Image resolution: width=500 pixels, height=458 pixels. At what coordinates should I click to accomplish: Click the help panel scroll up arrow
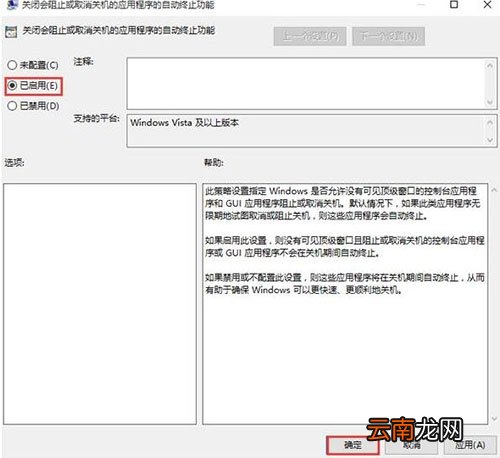(x=494, y=190)
